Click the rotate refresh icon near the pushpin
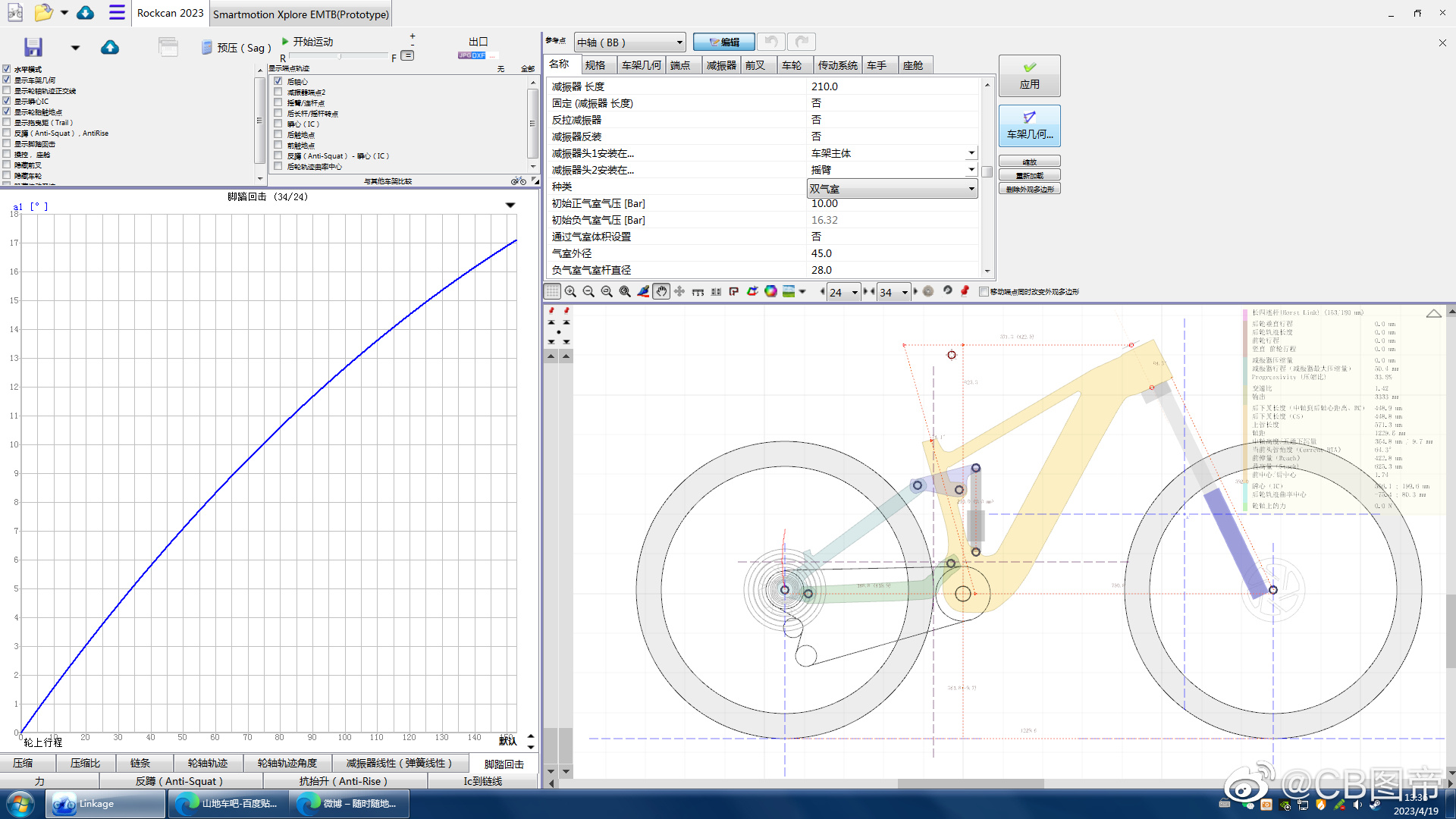Viewport: 1456px width, 819px height. (947, 291)
